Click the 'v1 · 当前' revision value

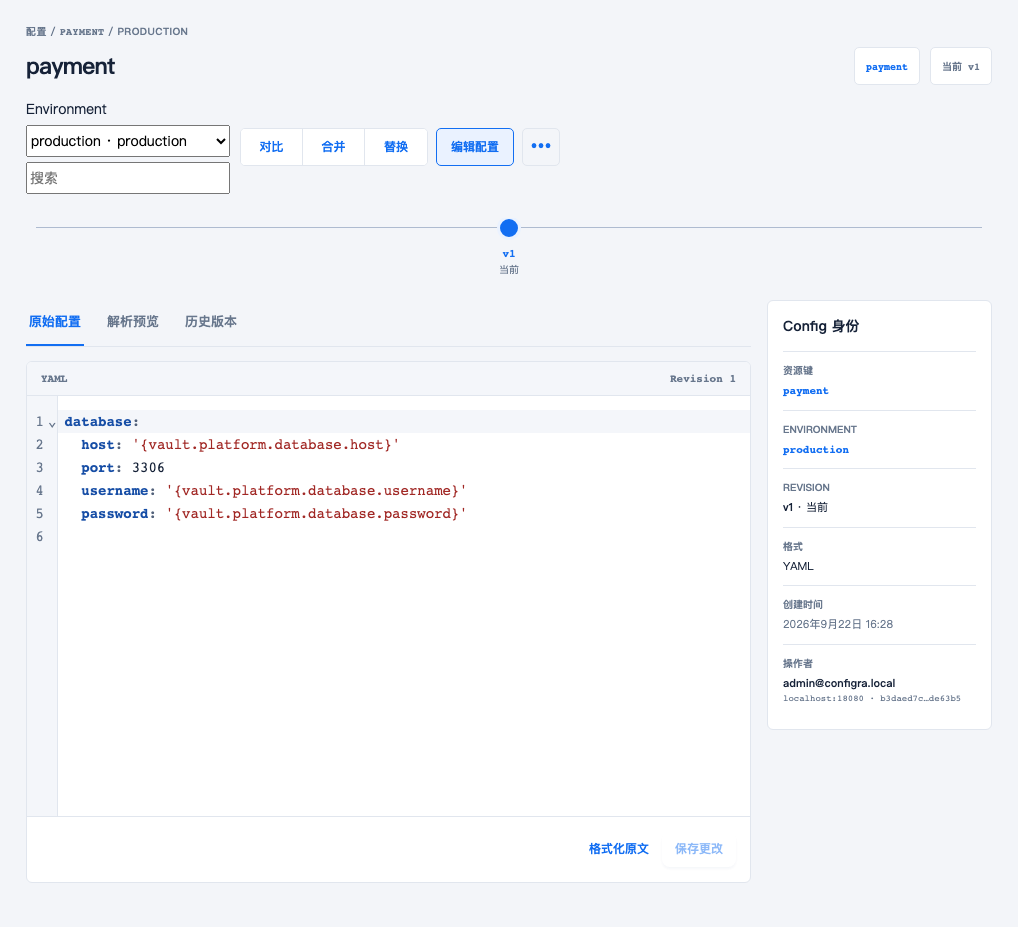(805, 508)
